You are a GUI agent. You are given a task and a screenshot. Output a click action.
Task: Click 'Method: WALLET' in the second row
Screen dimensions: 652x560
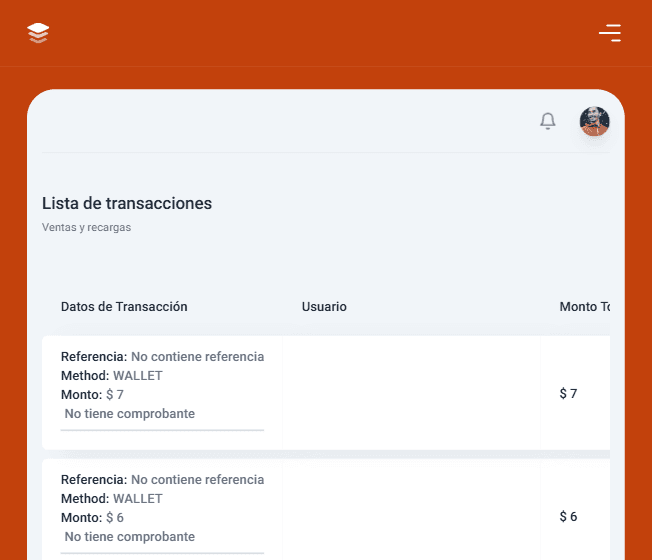tap(112, 498)
